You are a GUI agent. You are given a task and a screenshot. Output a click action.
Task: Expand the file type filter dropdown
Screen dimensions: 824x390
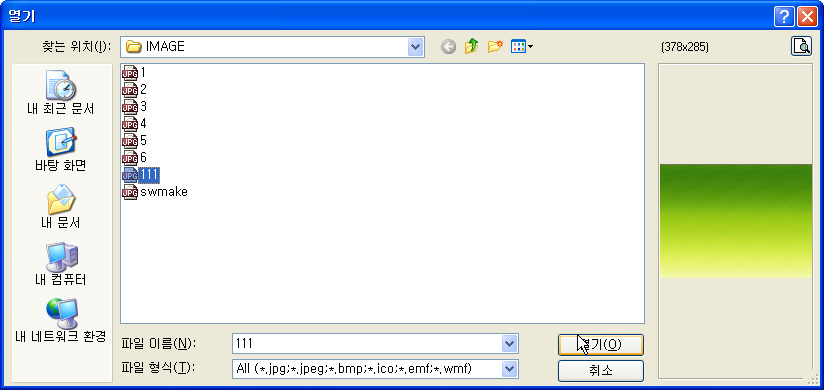click(x=509, y=369)
